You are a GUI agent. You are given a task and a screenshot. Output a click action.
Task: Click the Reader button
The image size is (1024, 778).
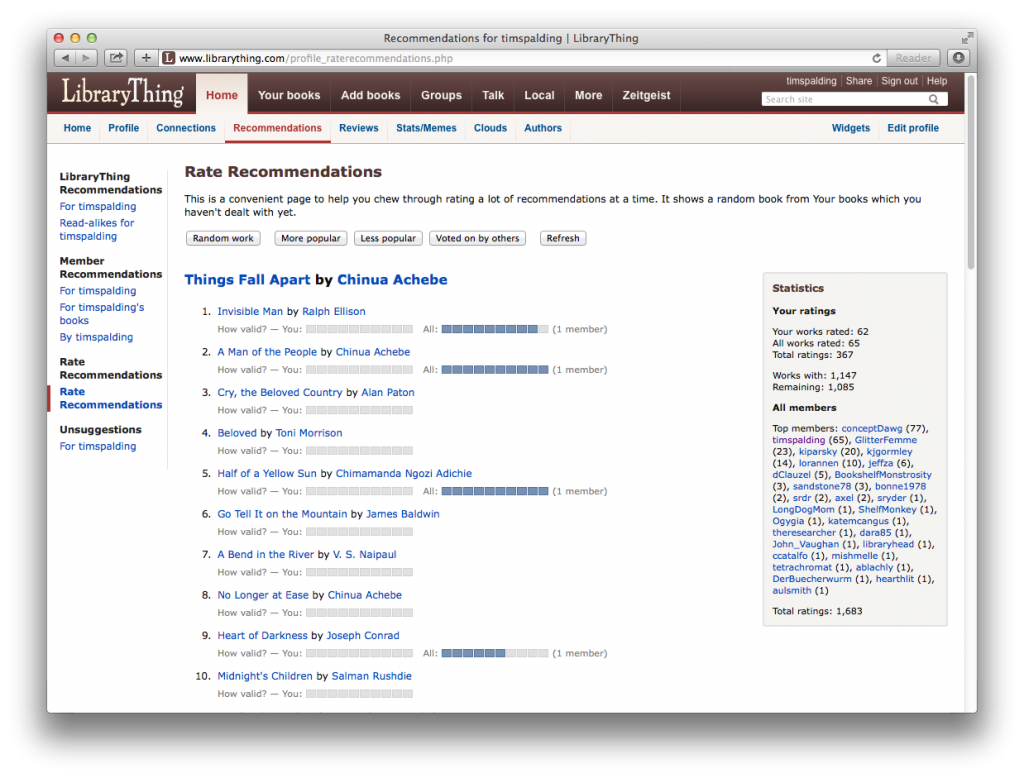[x=913, y=58]
